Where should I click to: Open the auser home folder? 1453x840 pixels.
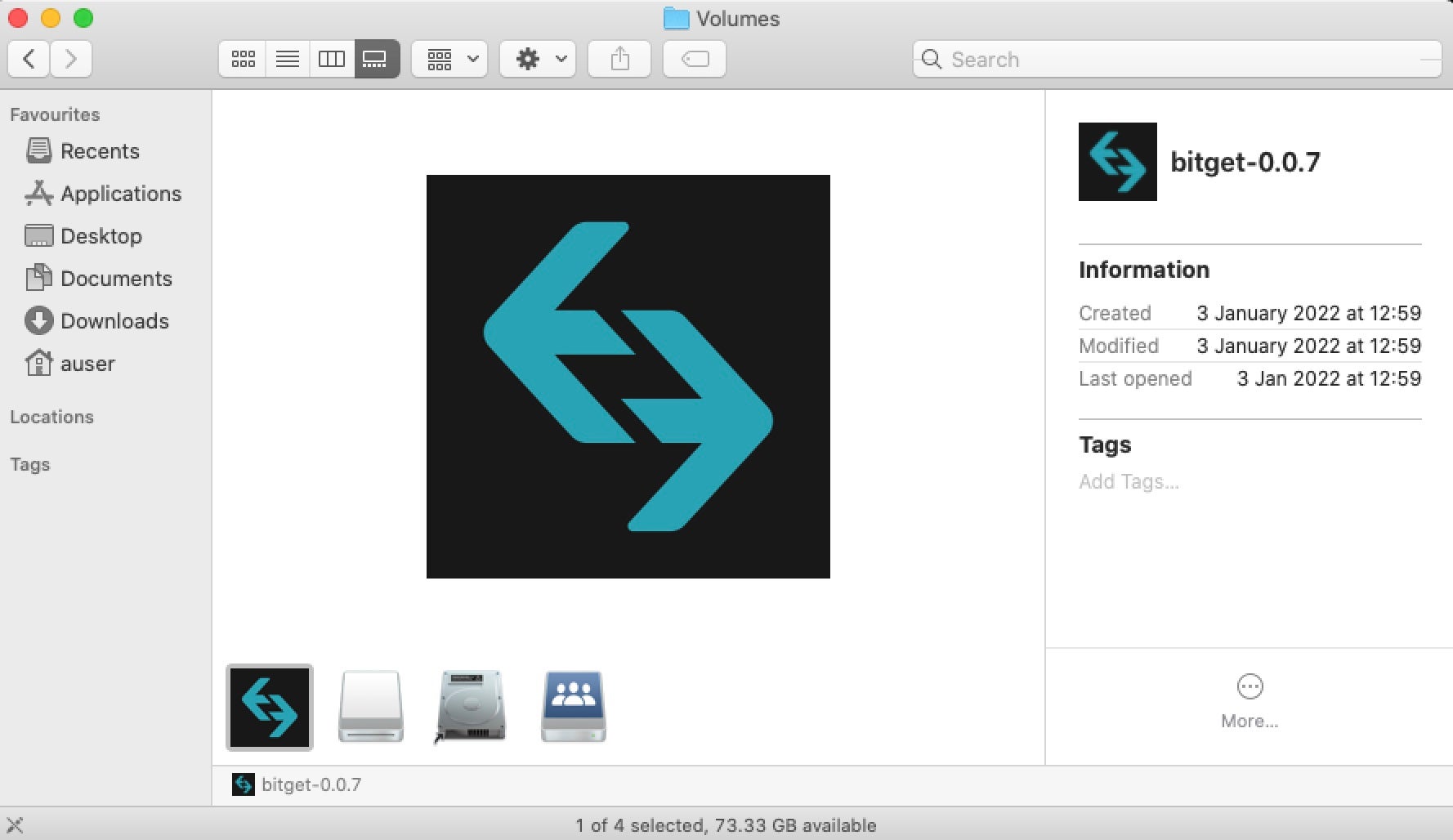(87, 364)
